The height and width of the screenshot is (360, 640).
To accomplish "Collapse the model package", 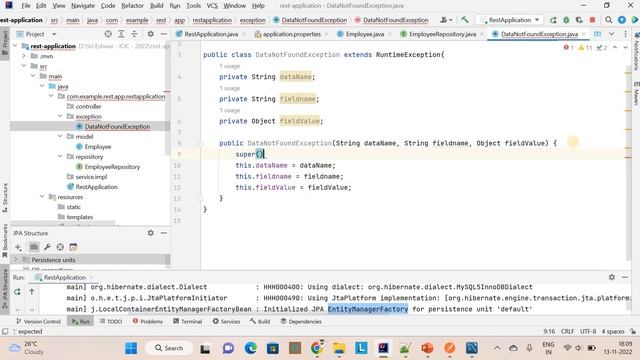I will [60, 136].
